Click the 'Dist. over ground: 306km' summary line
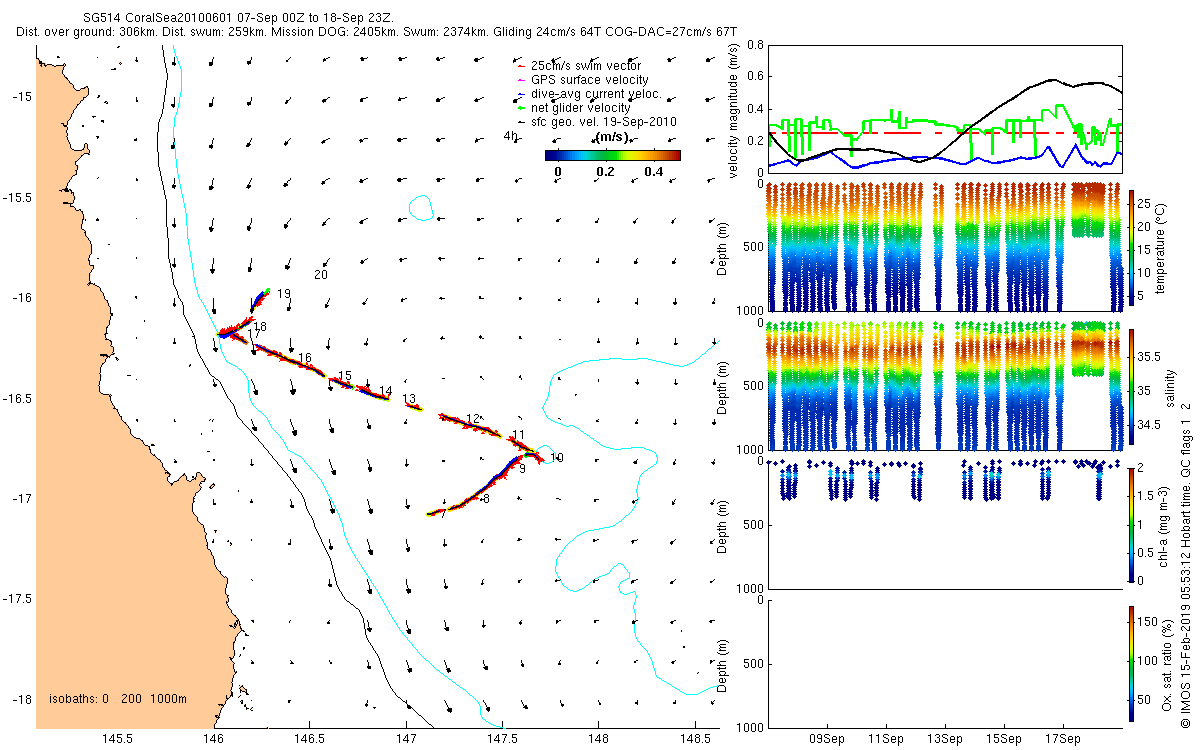The height and width of the screenshot is (750, 1200). pyautogui.click(x=376, y=33)
